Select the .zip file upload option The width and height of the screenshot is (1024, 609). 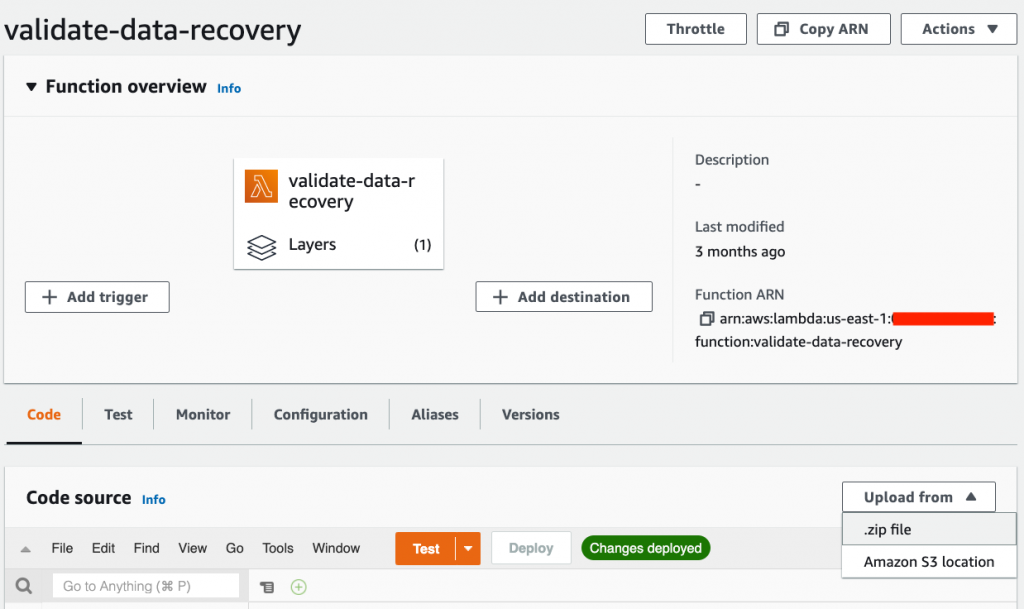point(884,529)
